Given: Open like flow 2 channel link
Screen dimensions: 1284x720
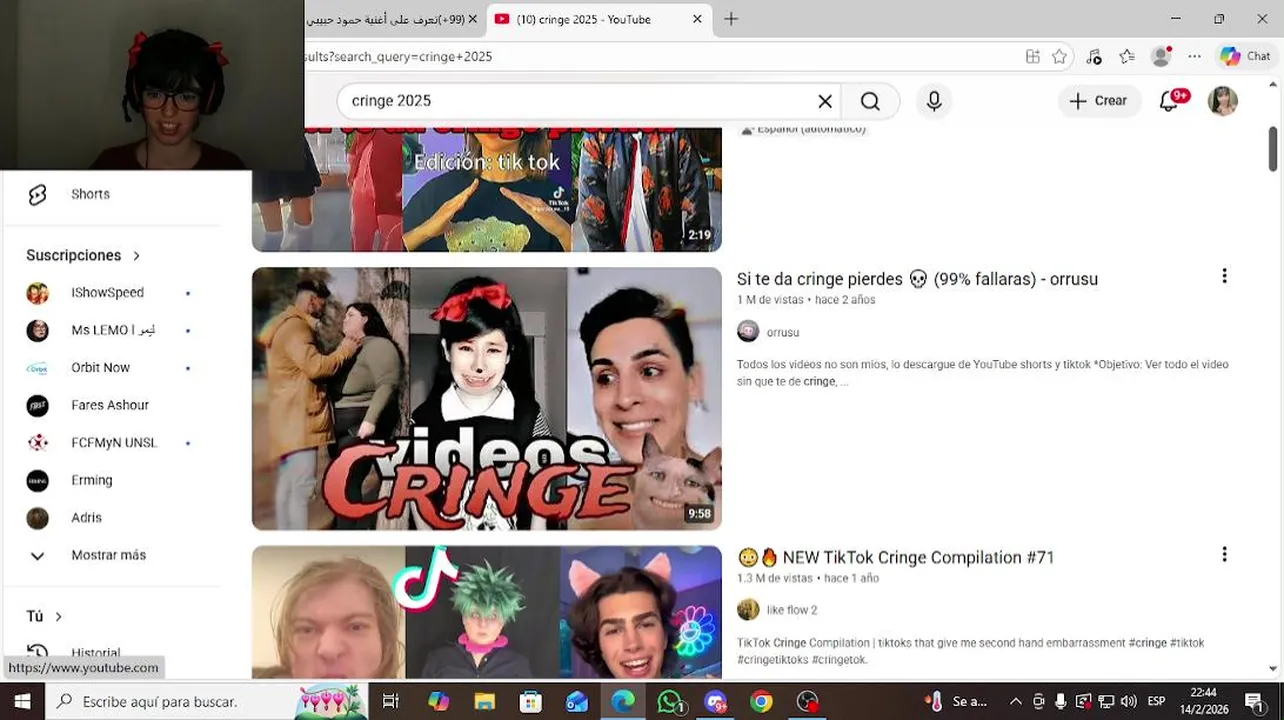Looking at the screenshot, I should 792,610.
